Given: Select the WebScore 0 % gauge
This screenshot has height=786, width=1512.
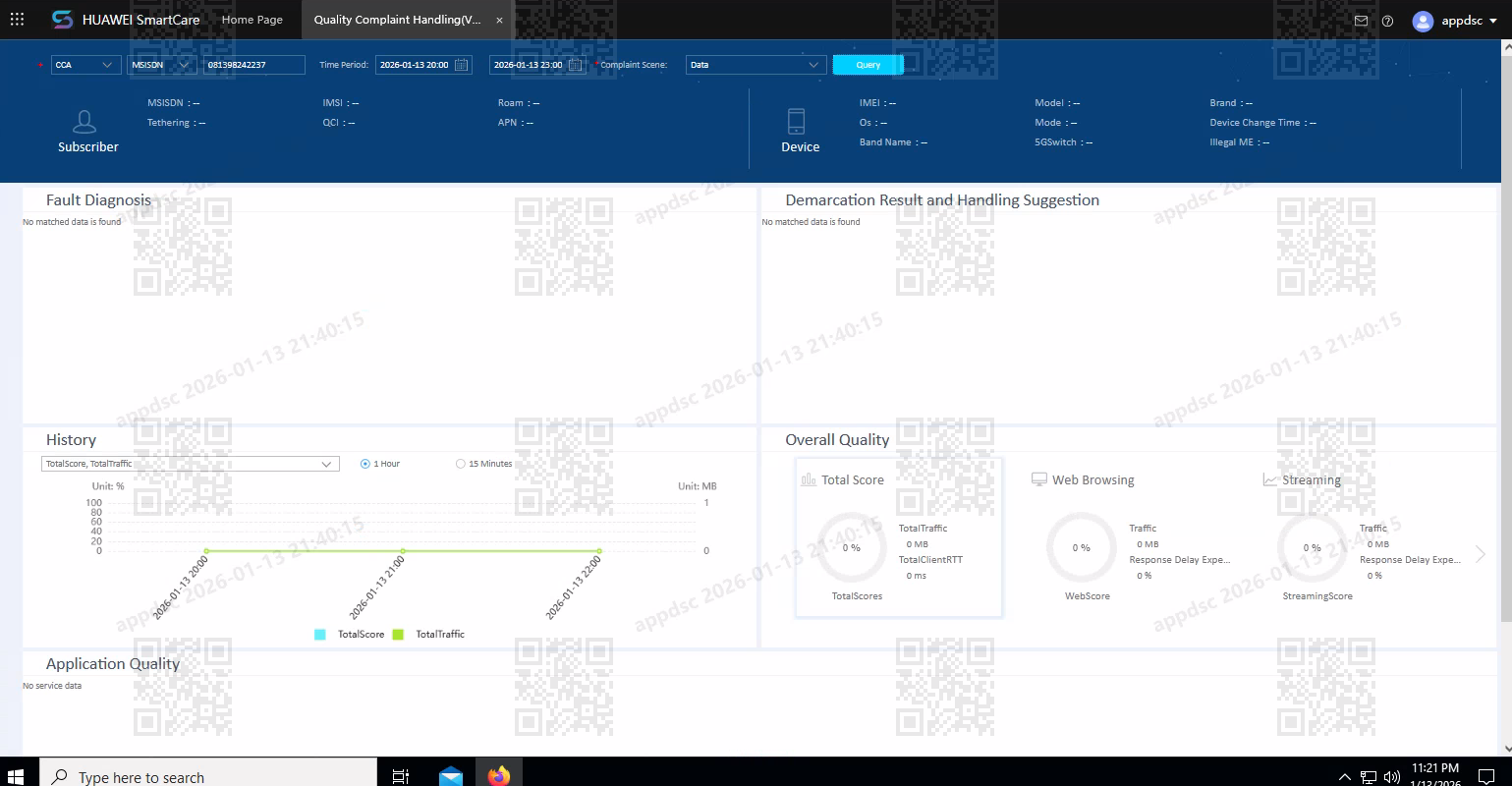Looking at the screenshot, I should [1081, 547].
